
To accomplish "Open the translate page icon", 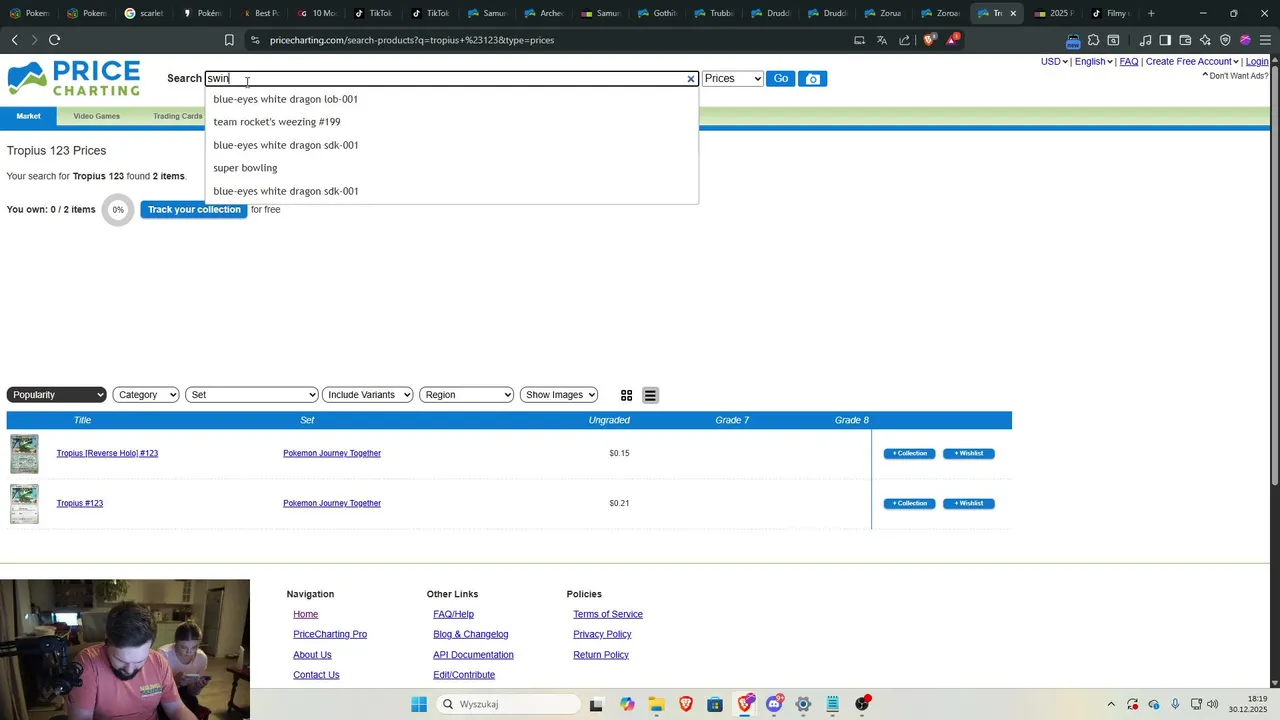I will [x=882, y=40].
